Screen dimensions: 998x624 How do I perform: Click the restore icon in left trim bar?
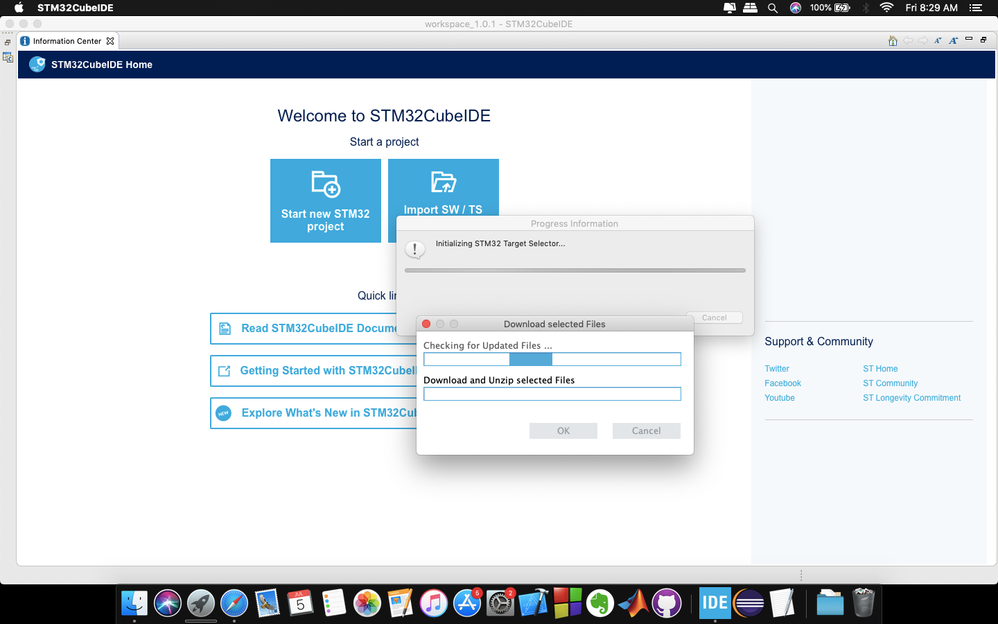[8, 43]
